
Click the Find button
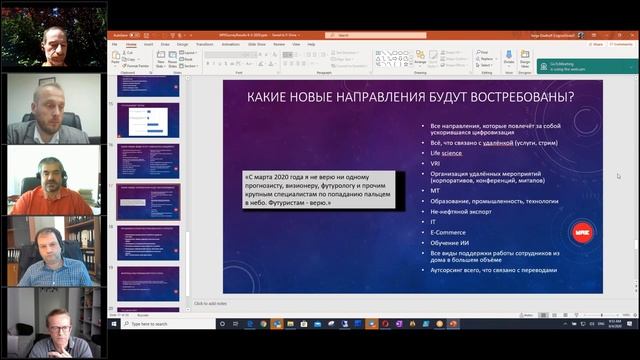click(x=482, y=53)
